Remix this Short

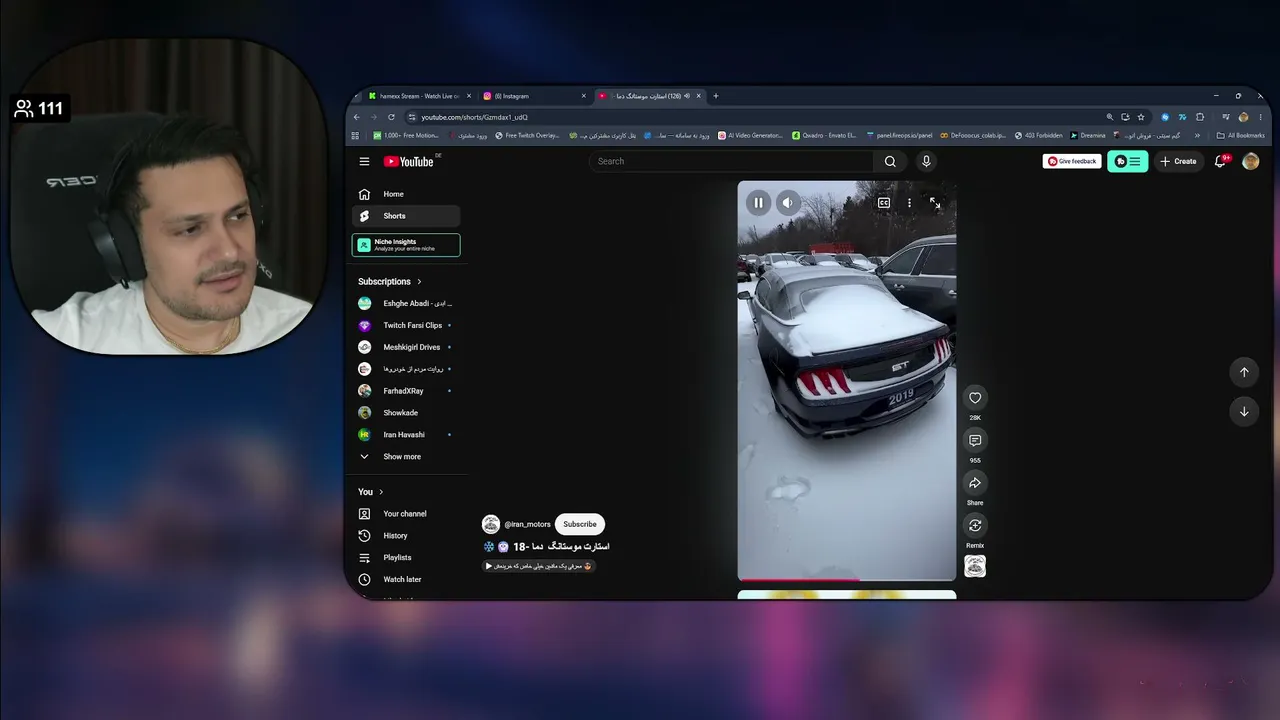click(x=975, y=525)
